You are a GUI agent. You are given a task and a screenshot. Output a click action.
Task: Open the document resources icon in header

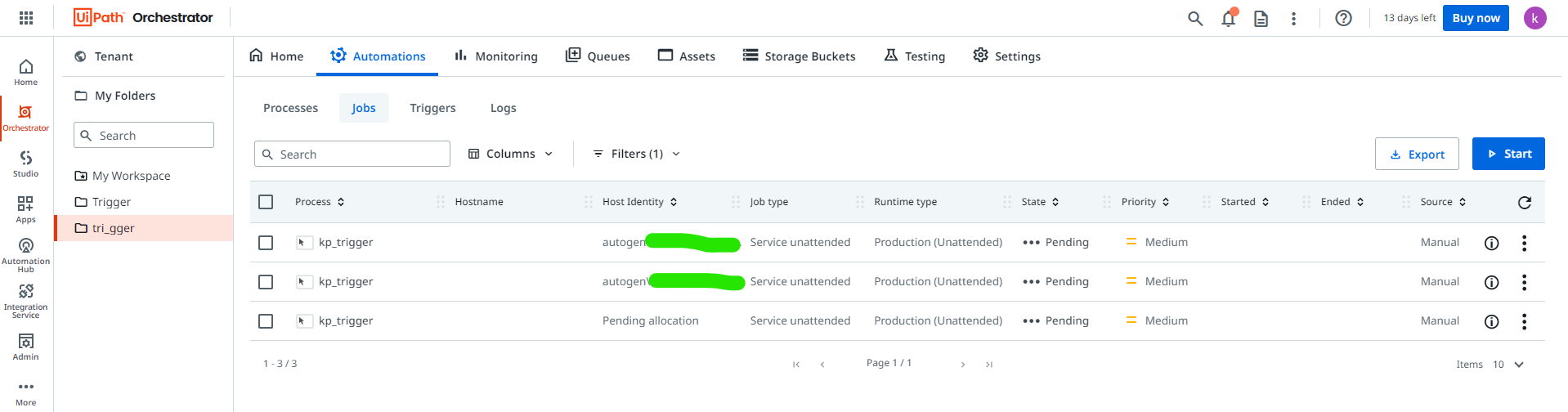coord(1261,18)
